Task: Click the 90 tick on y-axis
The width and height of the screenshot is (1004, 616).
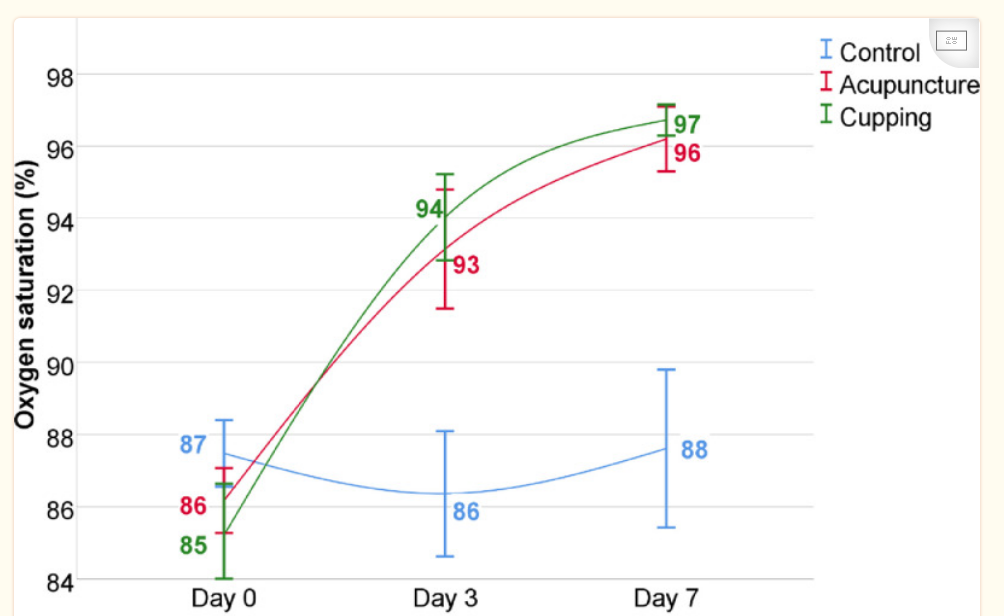Action: [58, 364]
